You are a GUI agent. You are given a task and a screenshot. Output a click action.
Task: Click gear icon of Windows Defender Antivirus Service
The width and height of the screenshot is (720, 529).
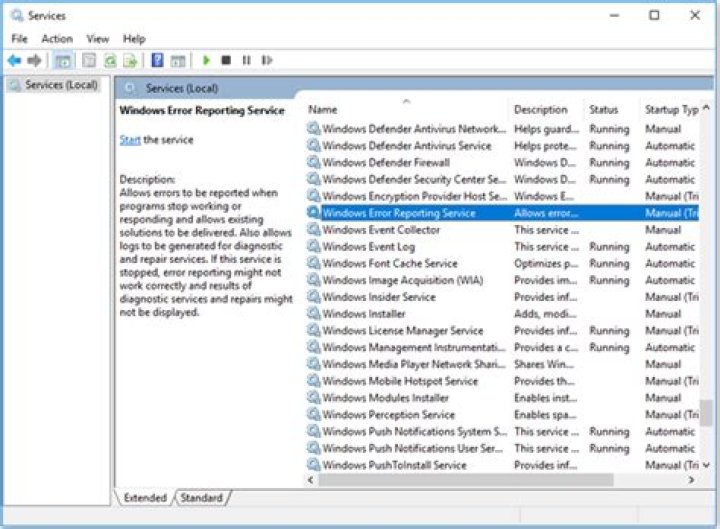coord(313,145)
